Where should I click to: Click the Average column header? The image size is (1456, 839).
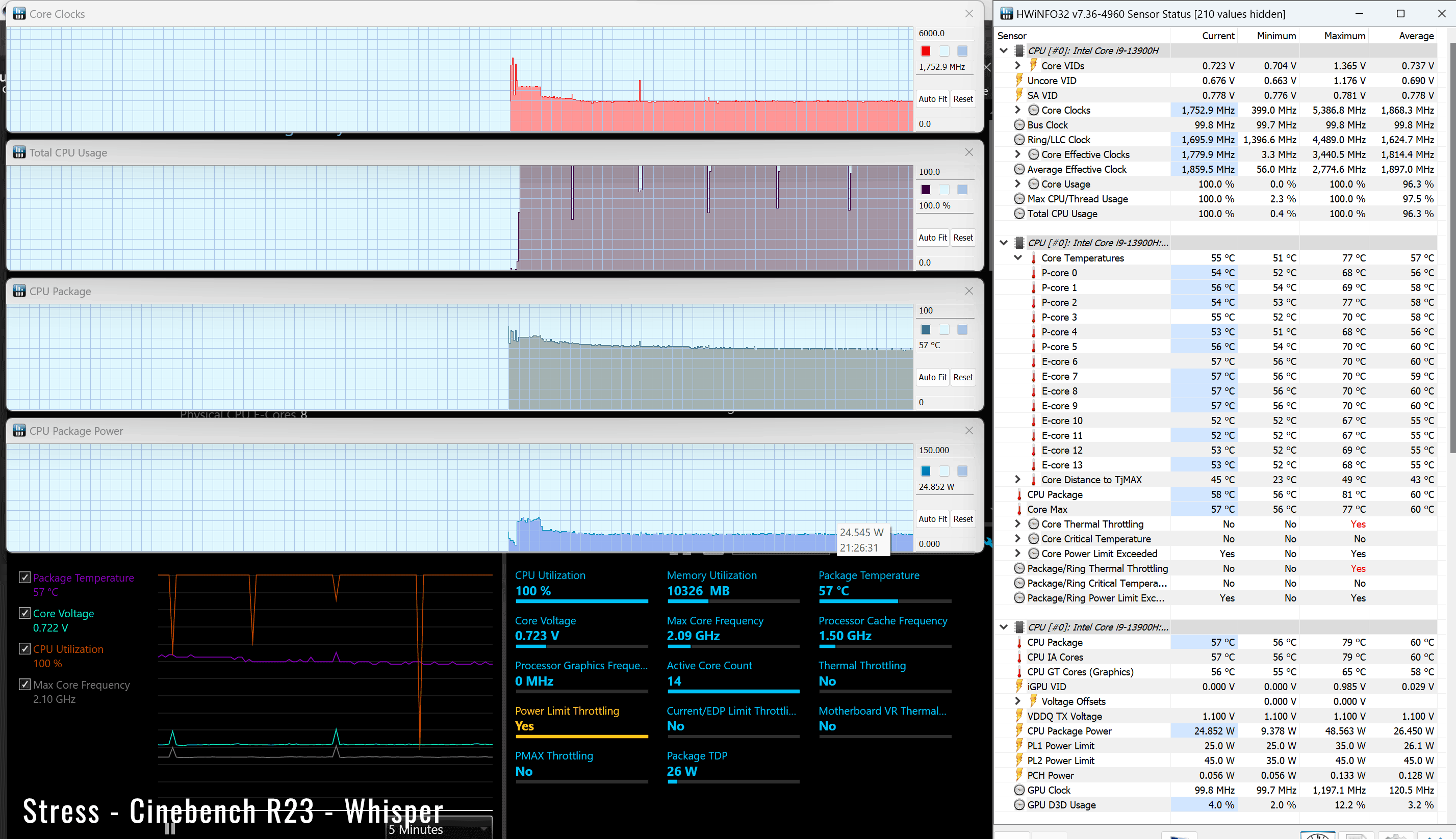pyautogui.click(x=1416, y=36)
